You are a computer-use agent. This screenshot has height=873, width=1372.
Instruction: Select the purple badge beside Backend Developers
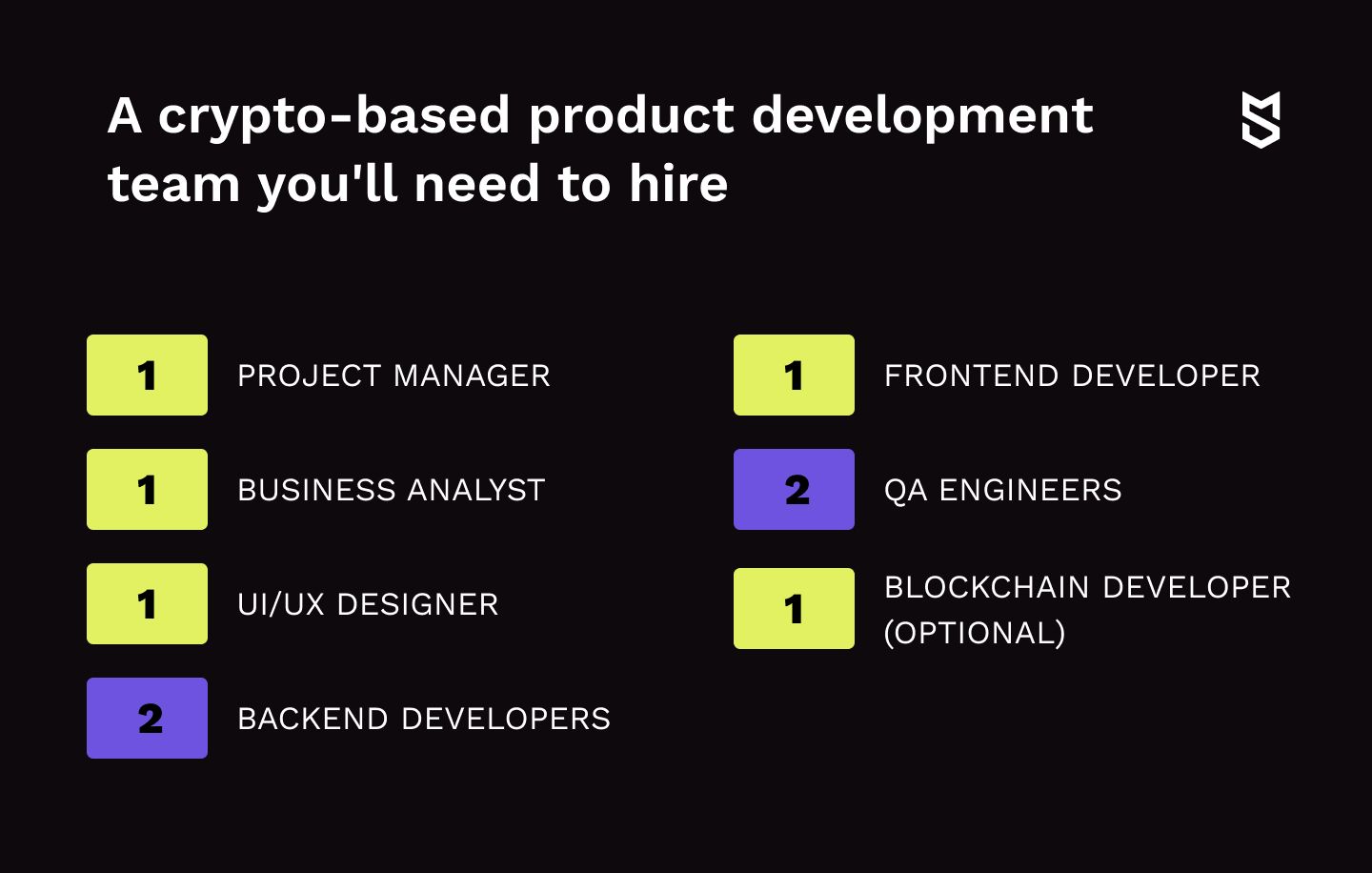click(x=147, y=718)
